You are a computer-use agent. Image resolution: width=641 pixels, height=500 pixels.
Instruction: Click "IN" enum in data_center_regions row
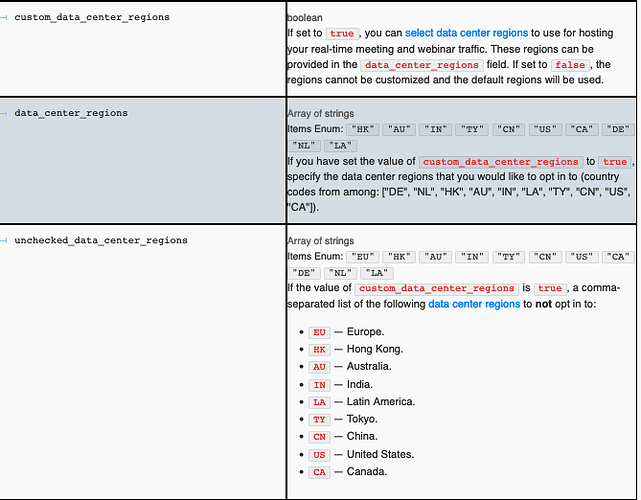click(436, 130)
